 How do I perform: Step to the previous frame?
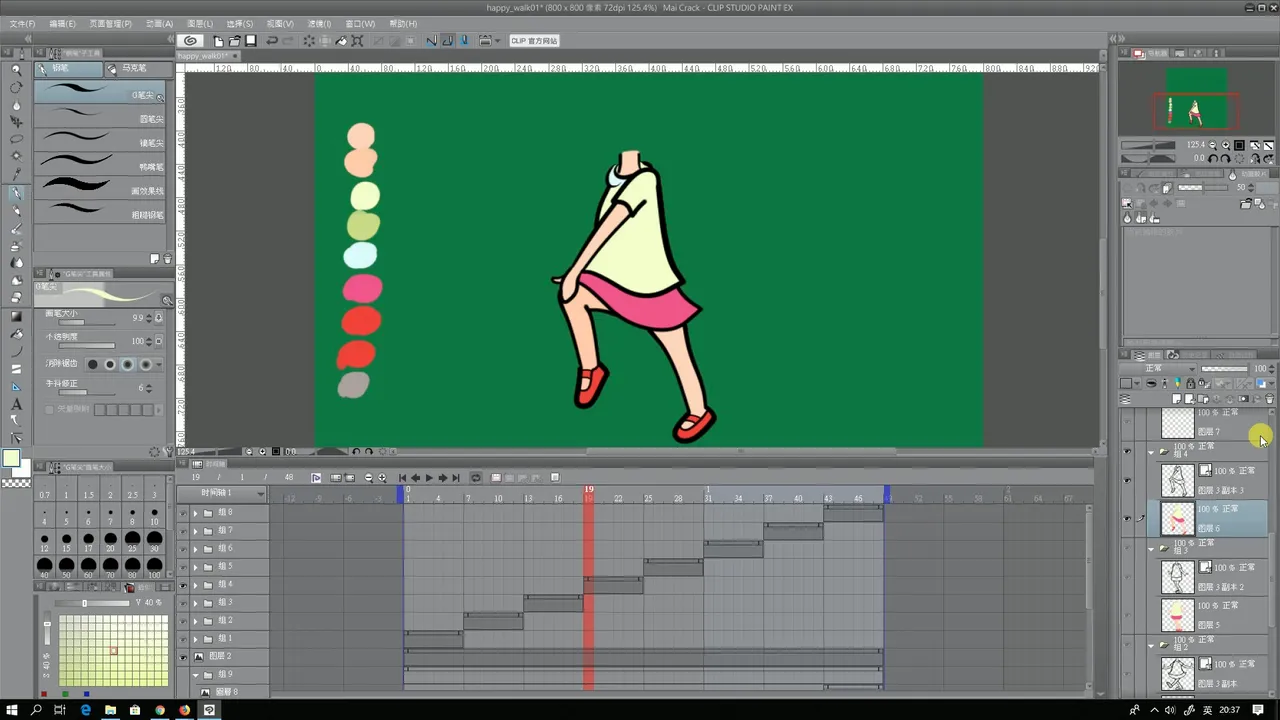(x=416, y=478)
